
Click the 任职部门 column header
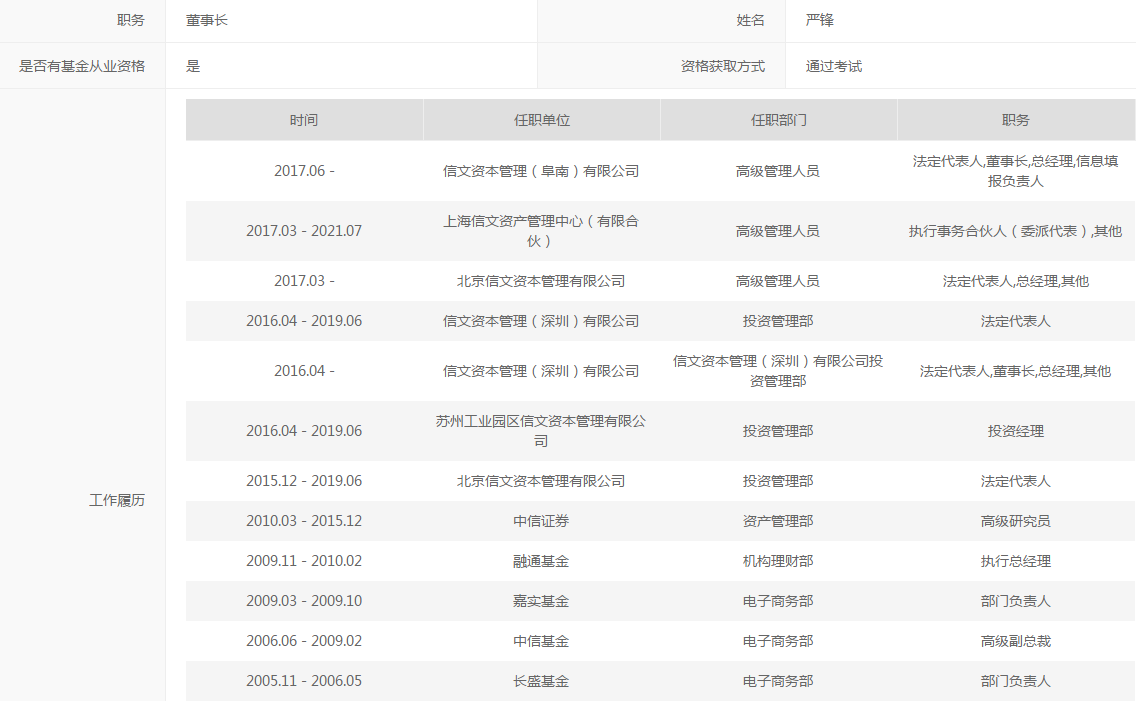778,120
